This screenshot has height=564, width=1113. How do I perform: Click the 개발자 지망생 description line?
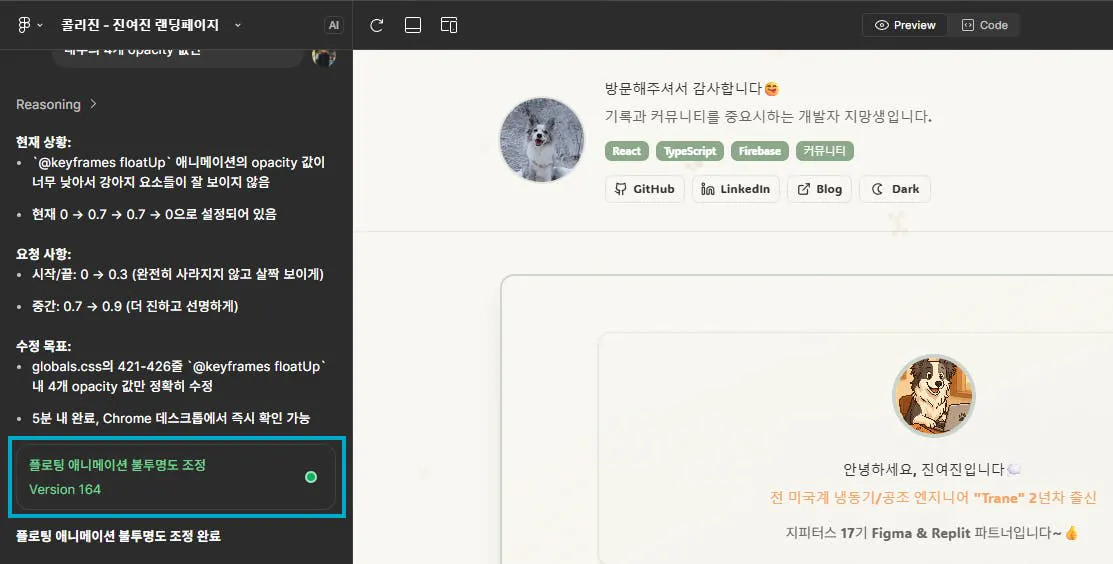click(x=768, y=116)
